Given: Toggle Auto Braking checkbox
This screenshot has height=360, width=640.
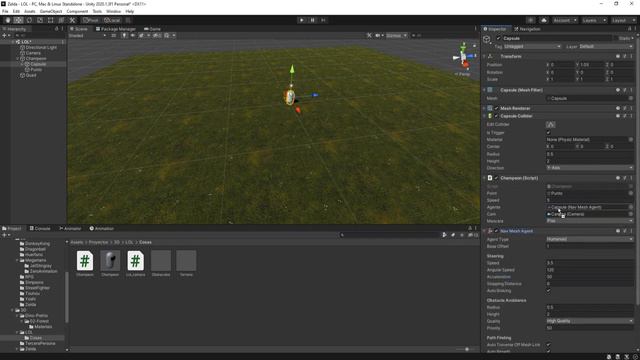Looking at the screenshot, I should (549, 291).
